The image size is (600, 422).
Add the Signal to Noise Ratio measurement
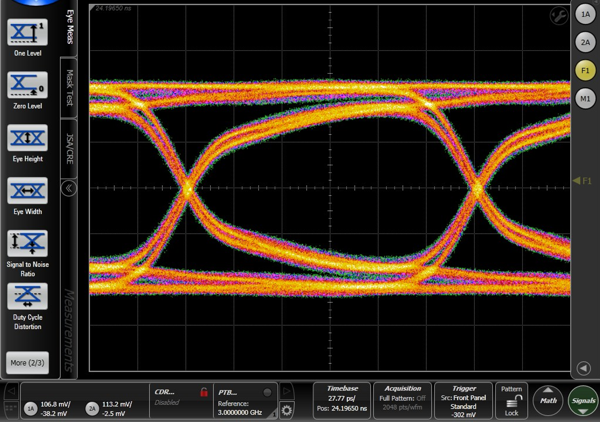27,243
